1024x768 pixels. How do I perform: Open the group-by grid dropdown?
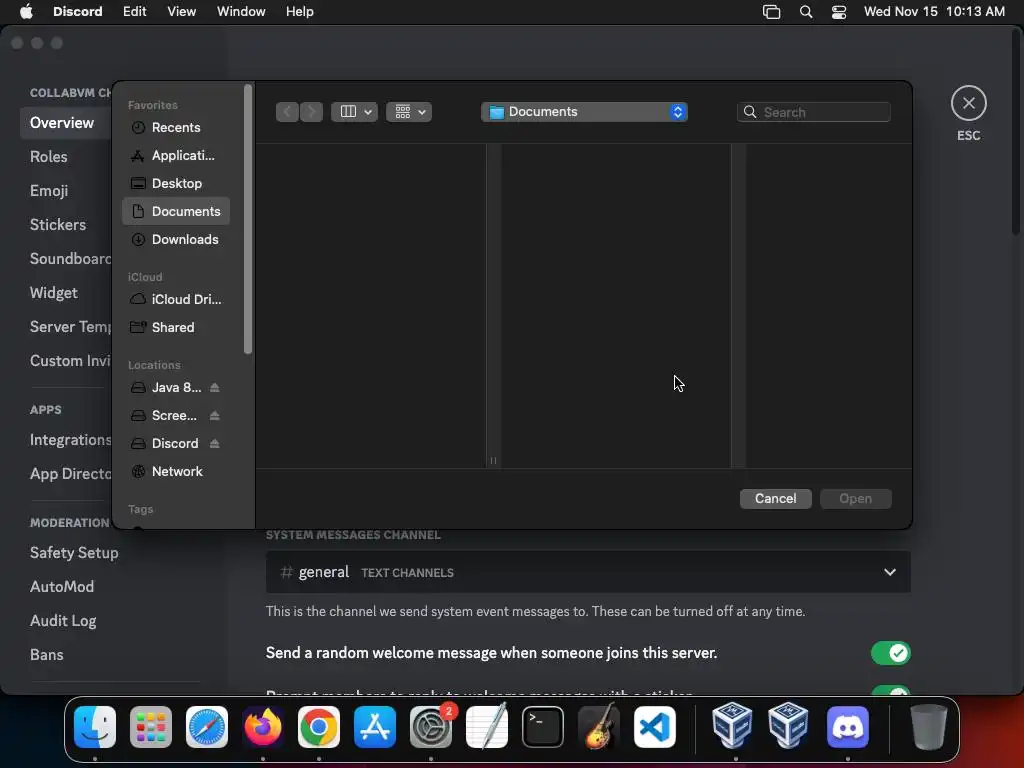(409, 112)
